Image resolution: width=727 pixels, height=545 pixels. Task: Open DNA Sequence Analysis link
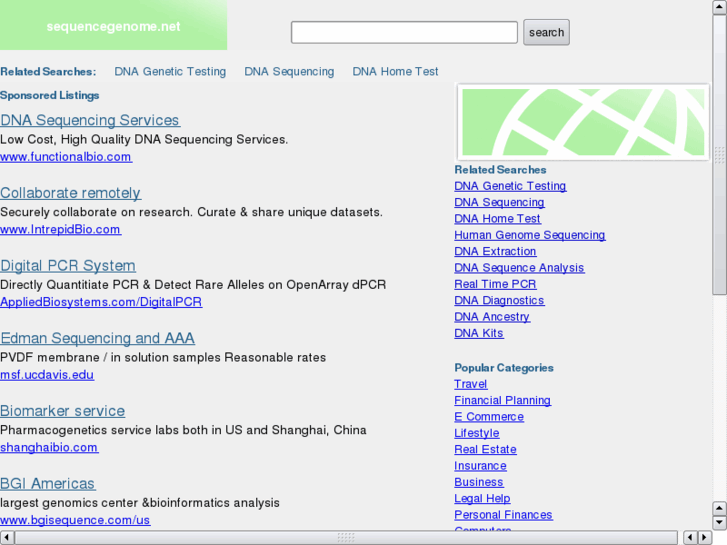click(519, 268)
